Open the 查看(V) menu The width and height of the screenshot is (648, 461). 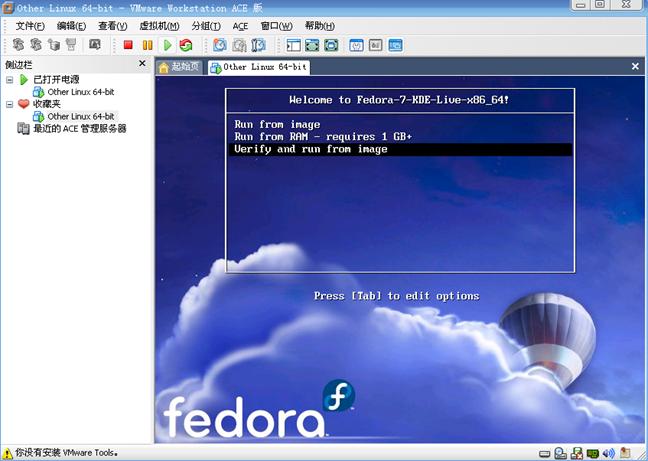(x=112, y=26)
